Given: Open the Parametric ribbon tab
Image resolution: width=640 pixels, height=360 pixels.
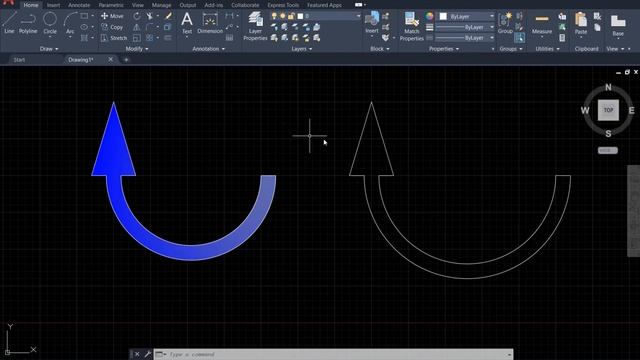Looking at the screenshot, I should pyautogui.click(x=111, y=5).
